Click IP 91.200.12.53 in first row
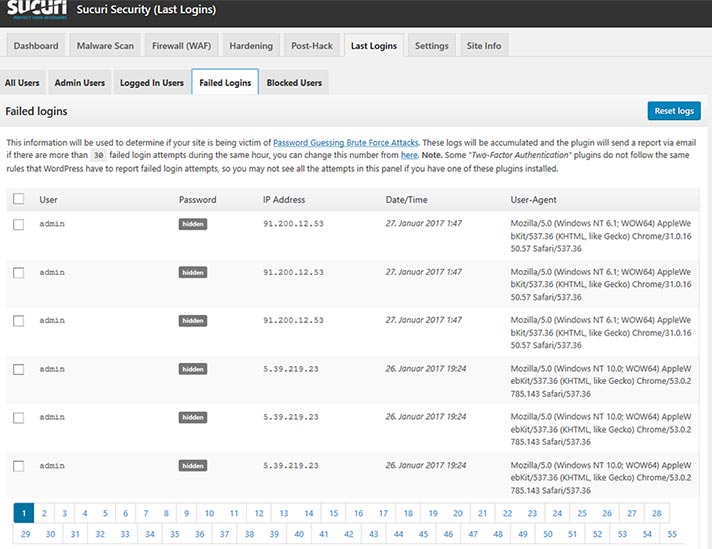 [x=293, y=224]
